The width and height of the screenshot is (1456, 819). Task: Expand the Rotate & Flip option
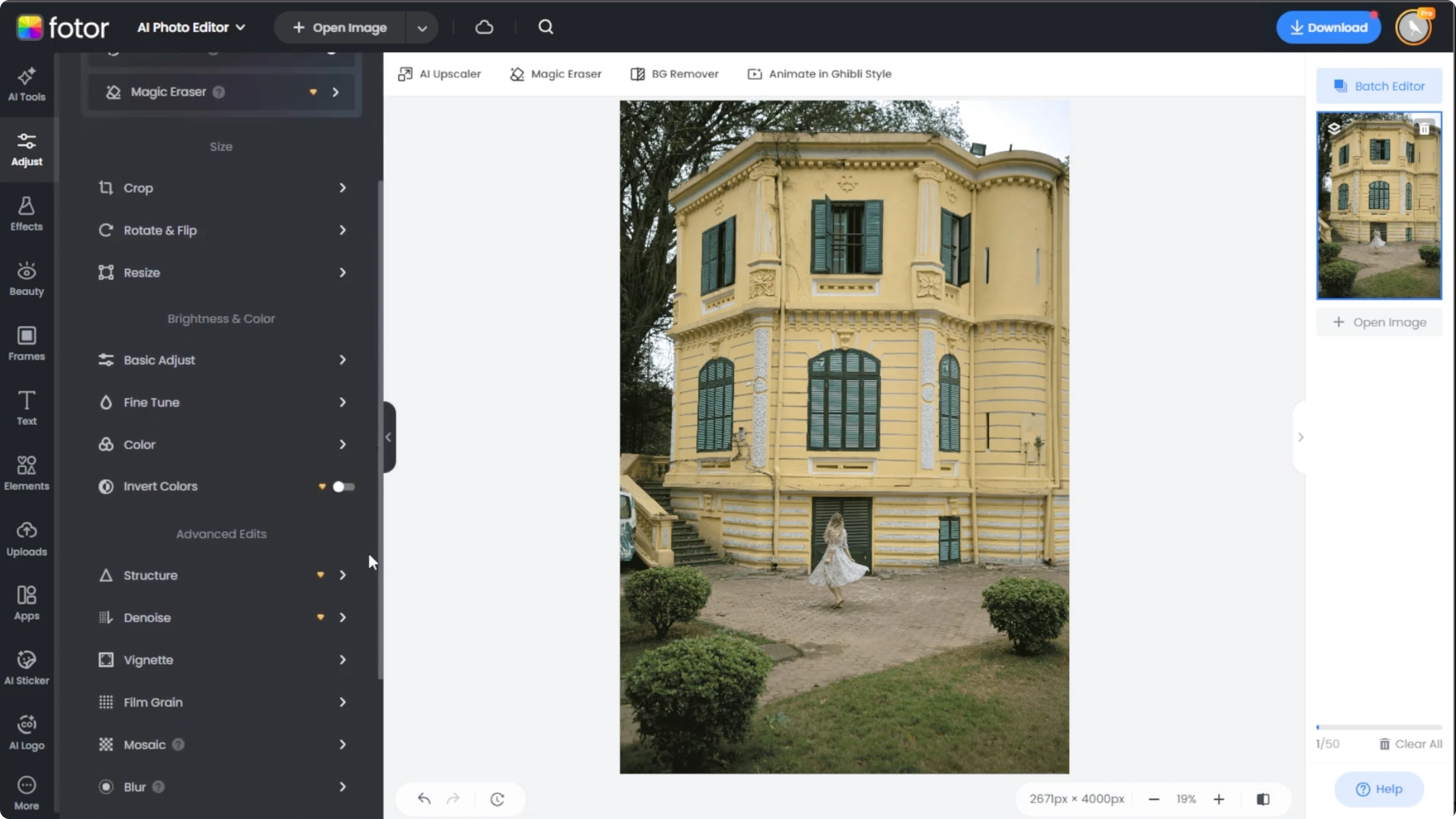click(x=222, y=230)
